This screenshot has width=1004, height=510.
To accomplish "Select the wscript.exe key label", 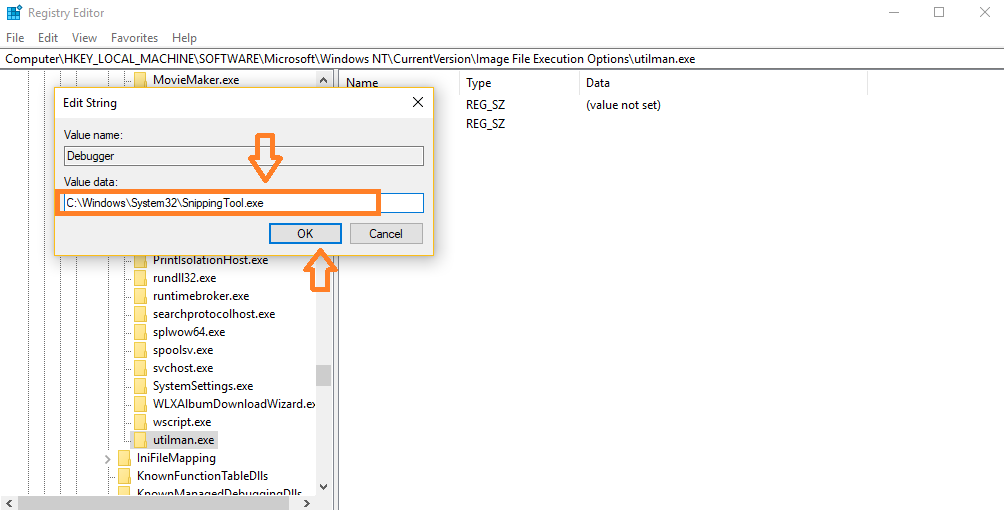I will tap(182, 422).
